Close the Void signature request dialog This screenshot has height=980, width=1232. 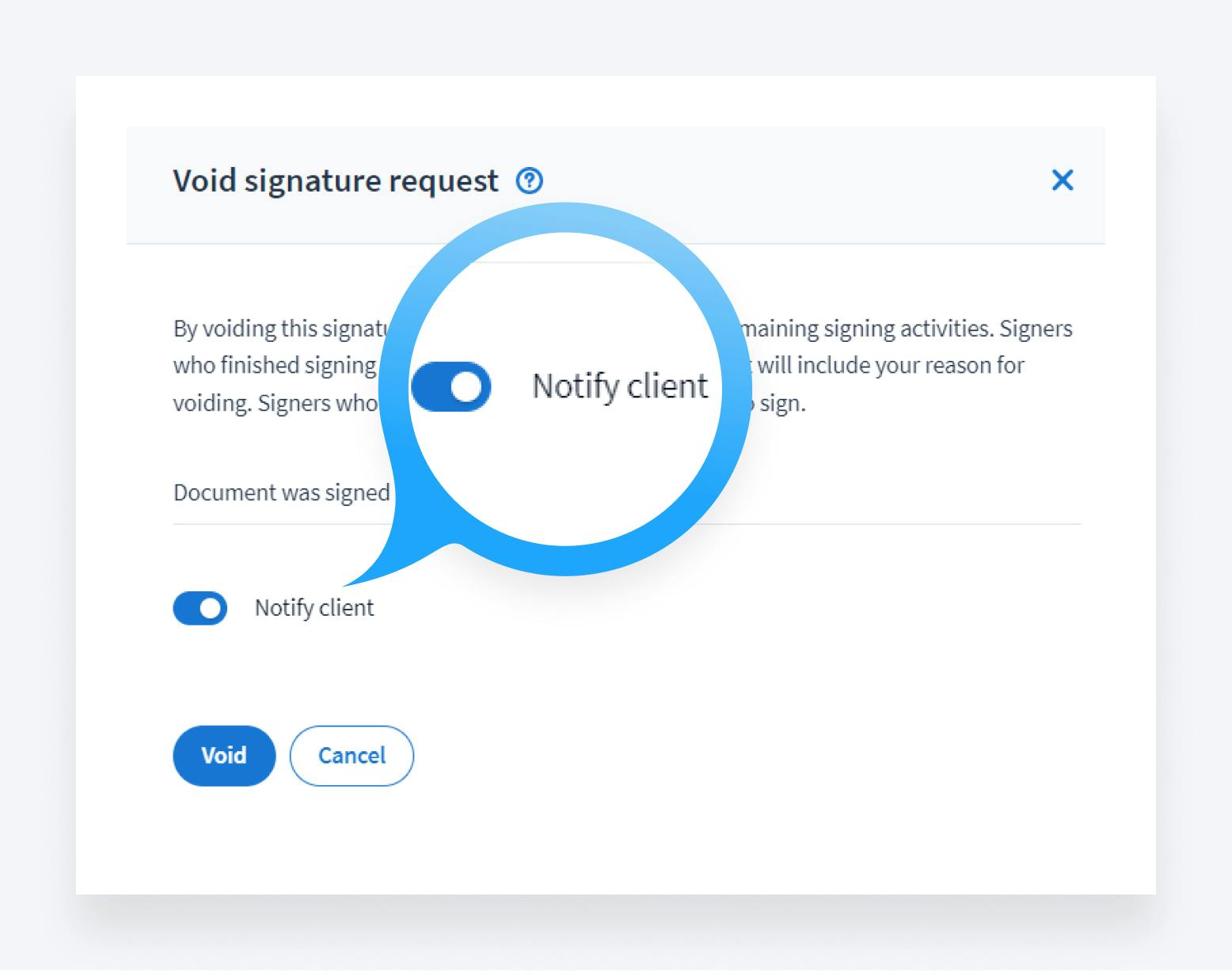[1062, 180]
